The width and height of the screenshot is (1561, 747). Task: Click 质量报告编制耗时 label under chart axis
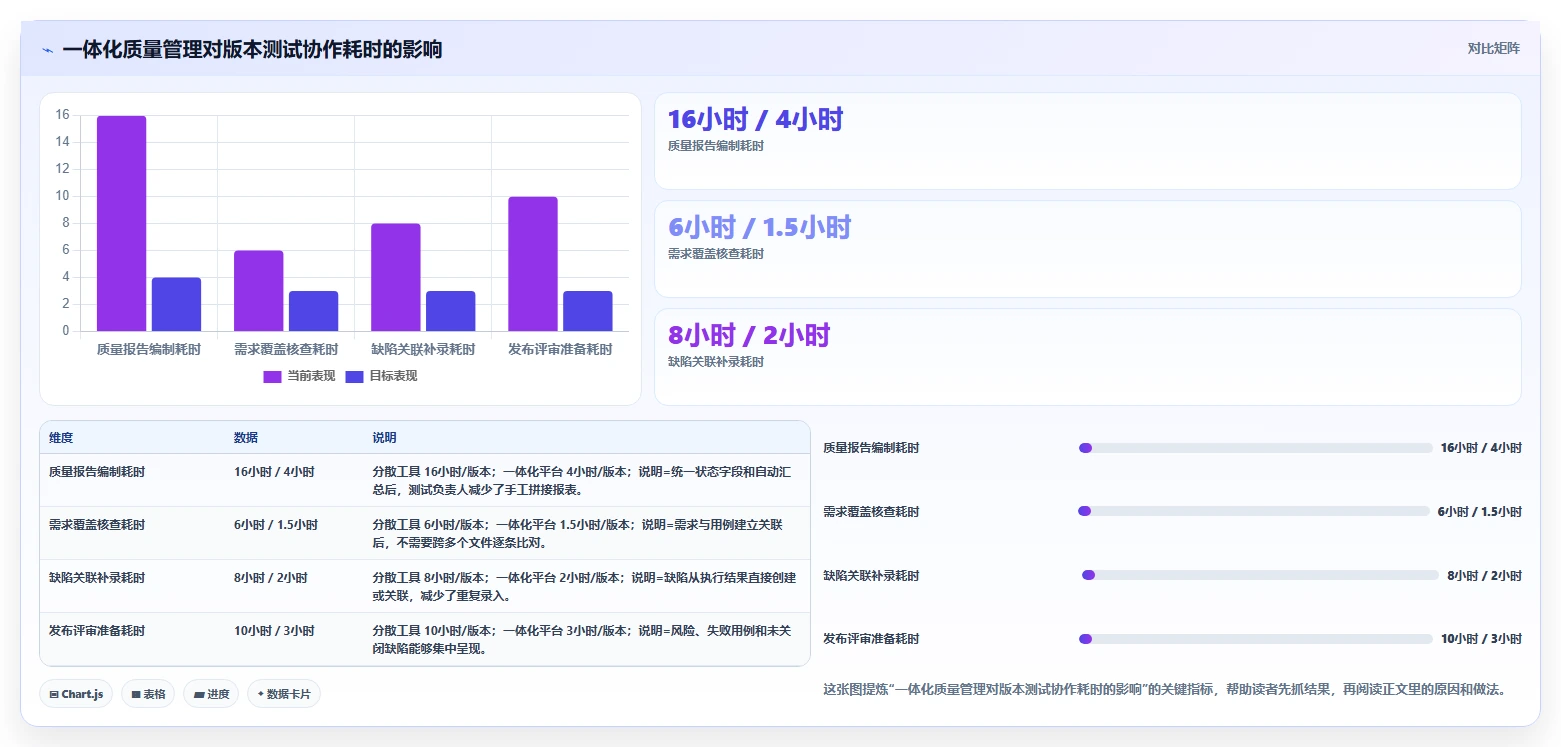pos(149,350)
